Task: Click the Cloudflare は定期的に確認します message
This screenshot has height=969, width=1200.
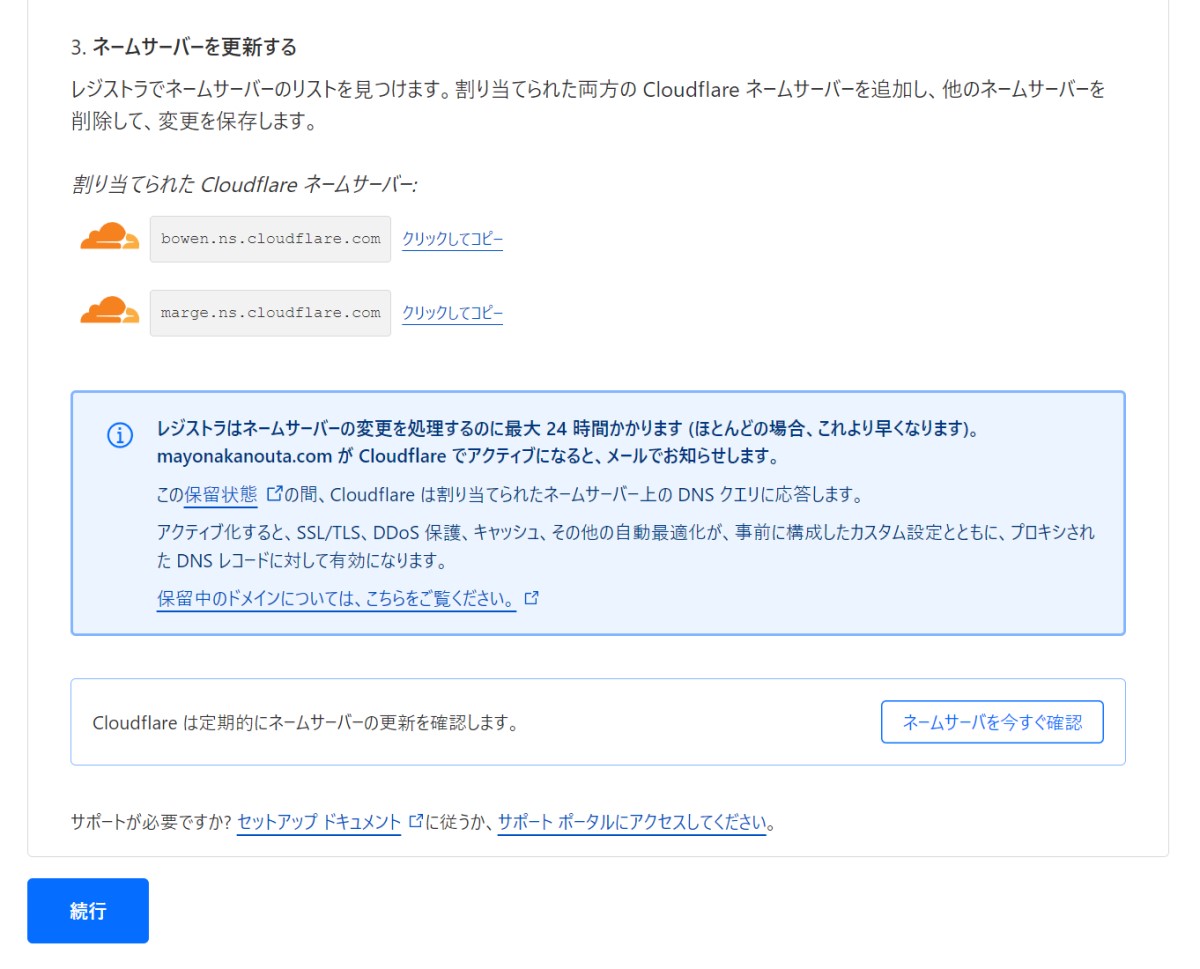Action: click(x=305, y=723)
